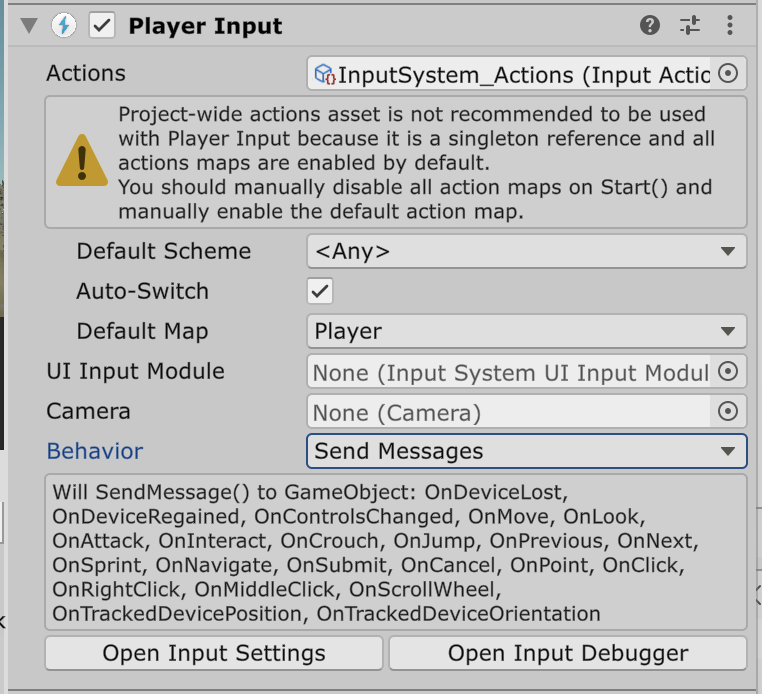Disable the Player Input component checkbox
The width and height of the screenshot is (762, 694).
(102, 26)
